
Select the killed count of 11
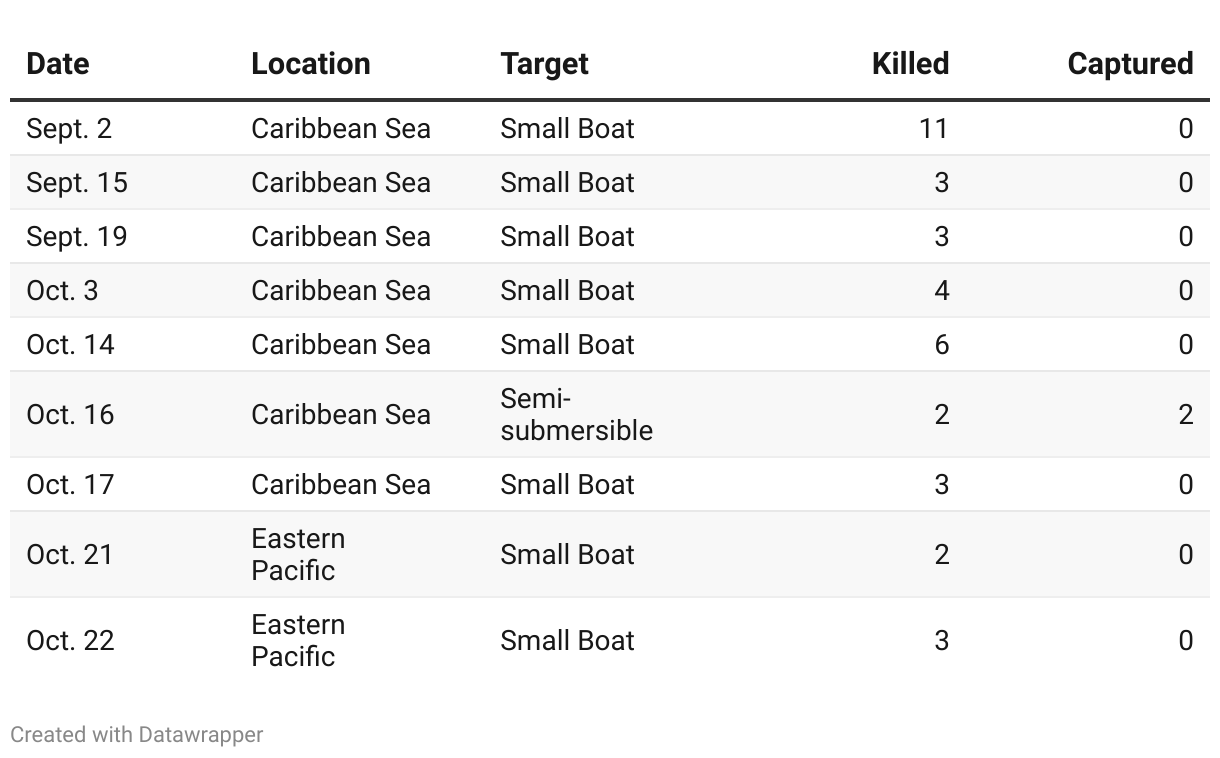933,129
